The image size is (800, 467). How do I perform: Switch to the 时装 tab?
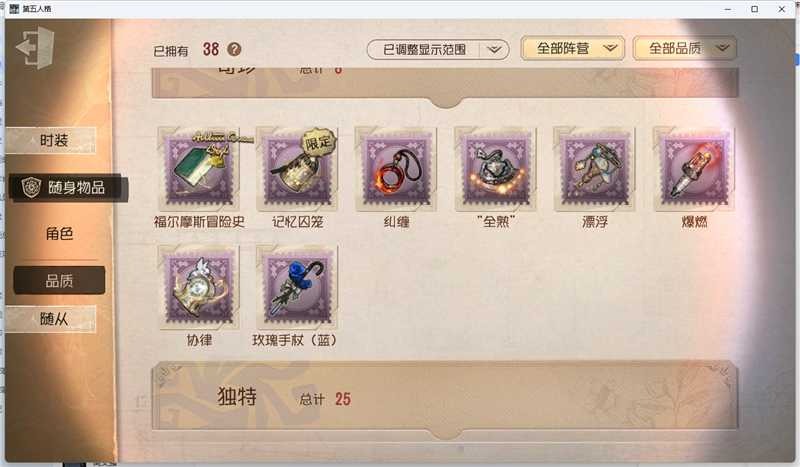pos(51,140)
